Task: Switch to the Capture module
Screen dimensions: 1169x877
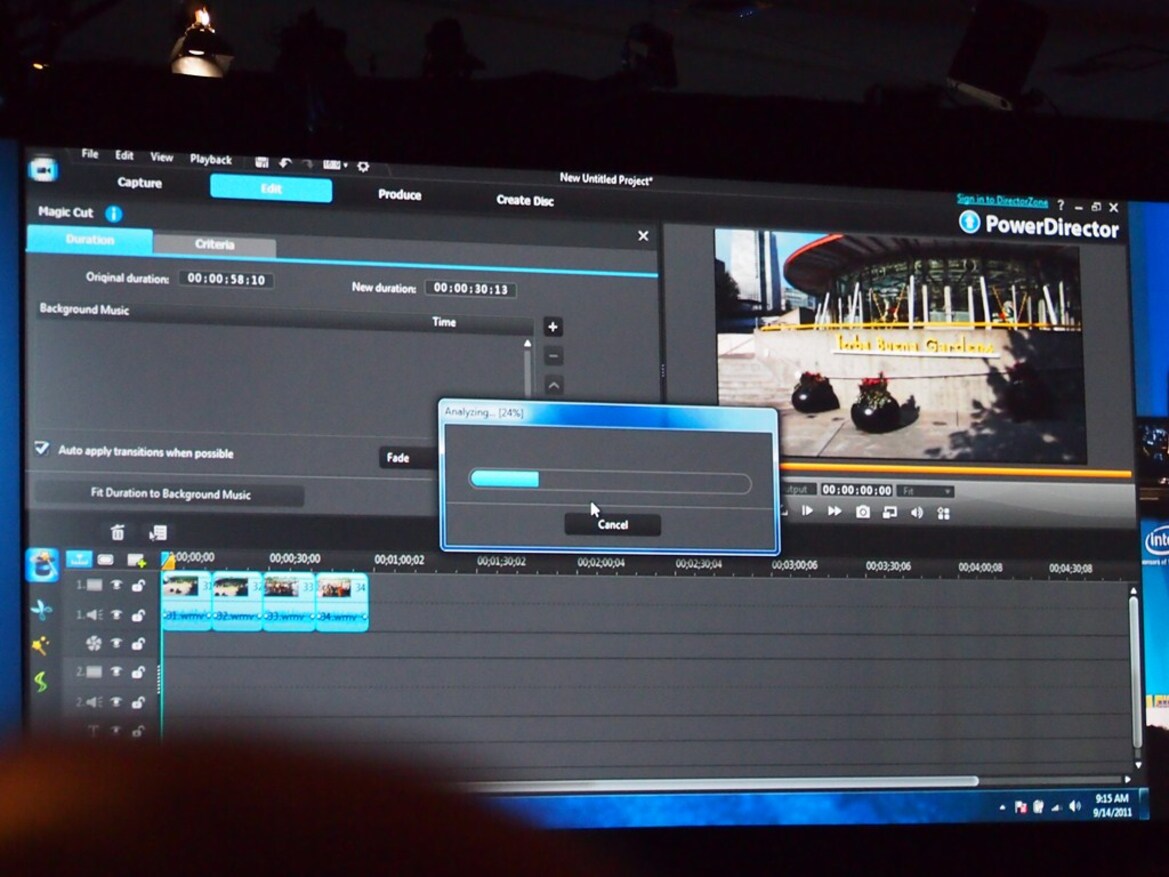Action: pos(139,183)
